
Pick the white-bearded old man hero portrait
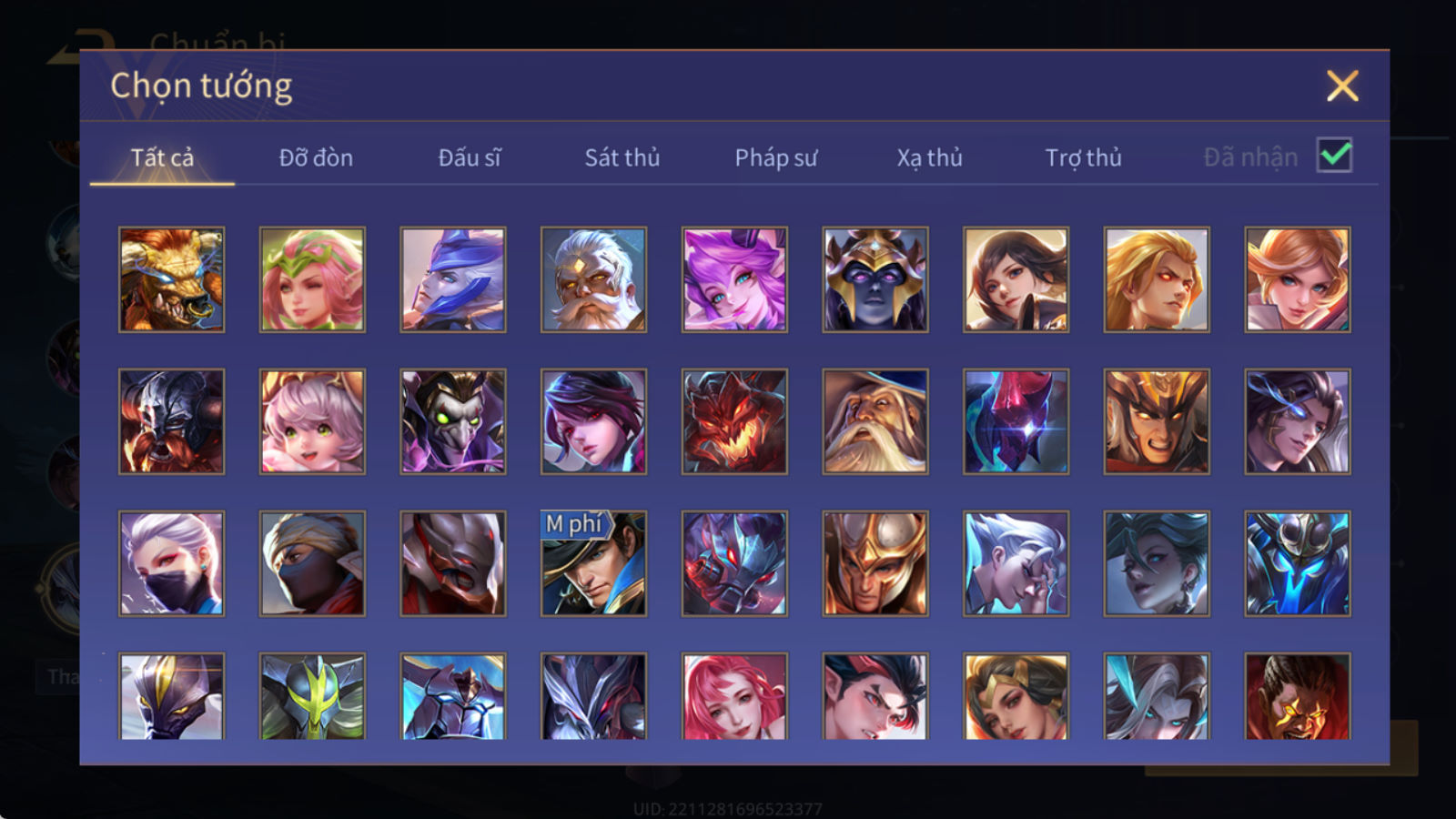click(593, 279)
